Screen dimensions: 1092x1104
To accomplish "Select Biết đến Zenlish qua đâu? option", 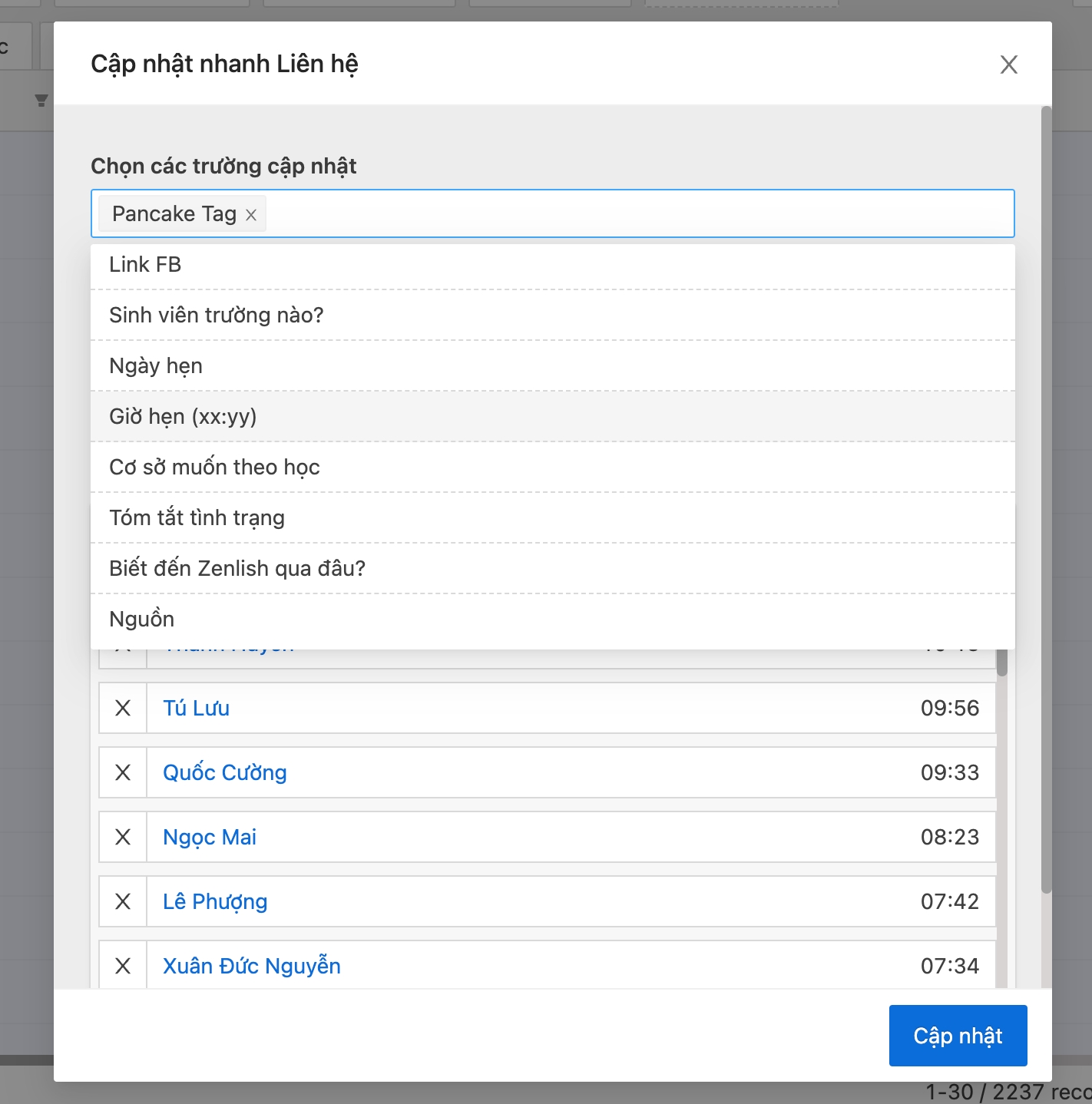I will pyautogui.click(x=237, y=569).
